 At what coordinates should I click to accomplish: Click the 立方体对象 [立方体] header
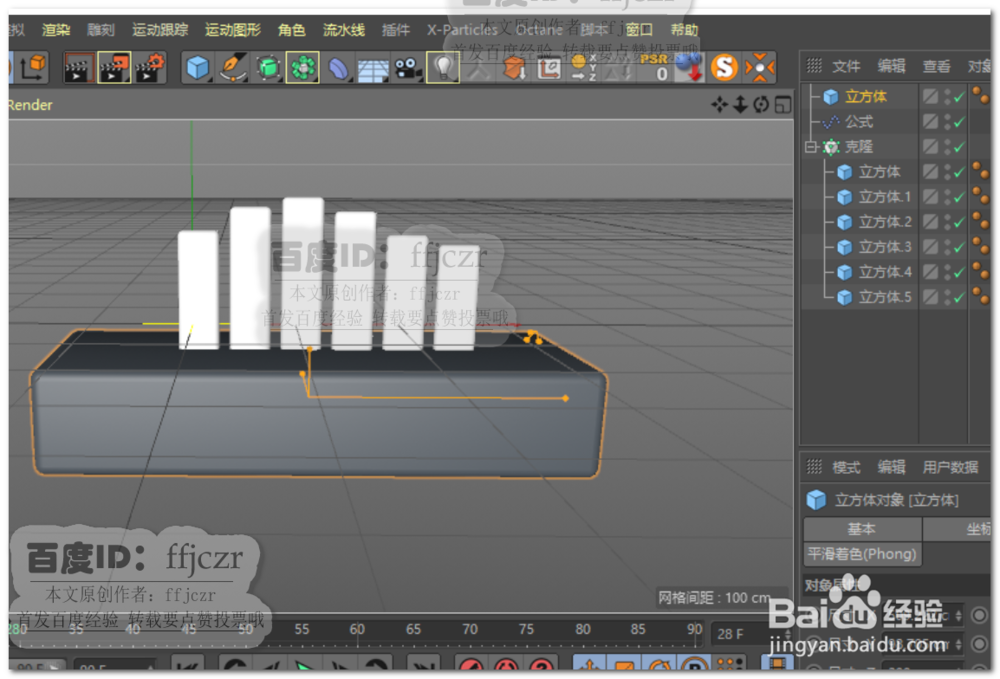896,500
